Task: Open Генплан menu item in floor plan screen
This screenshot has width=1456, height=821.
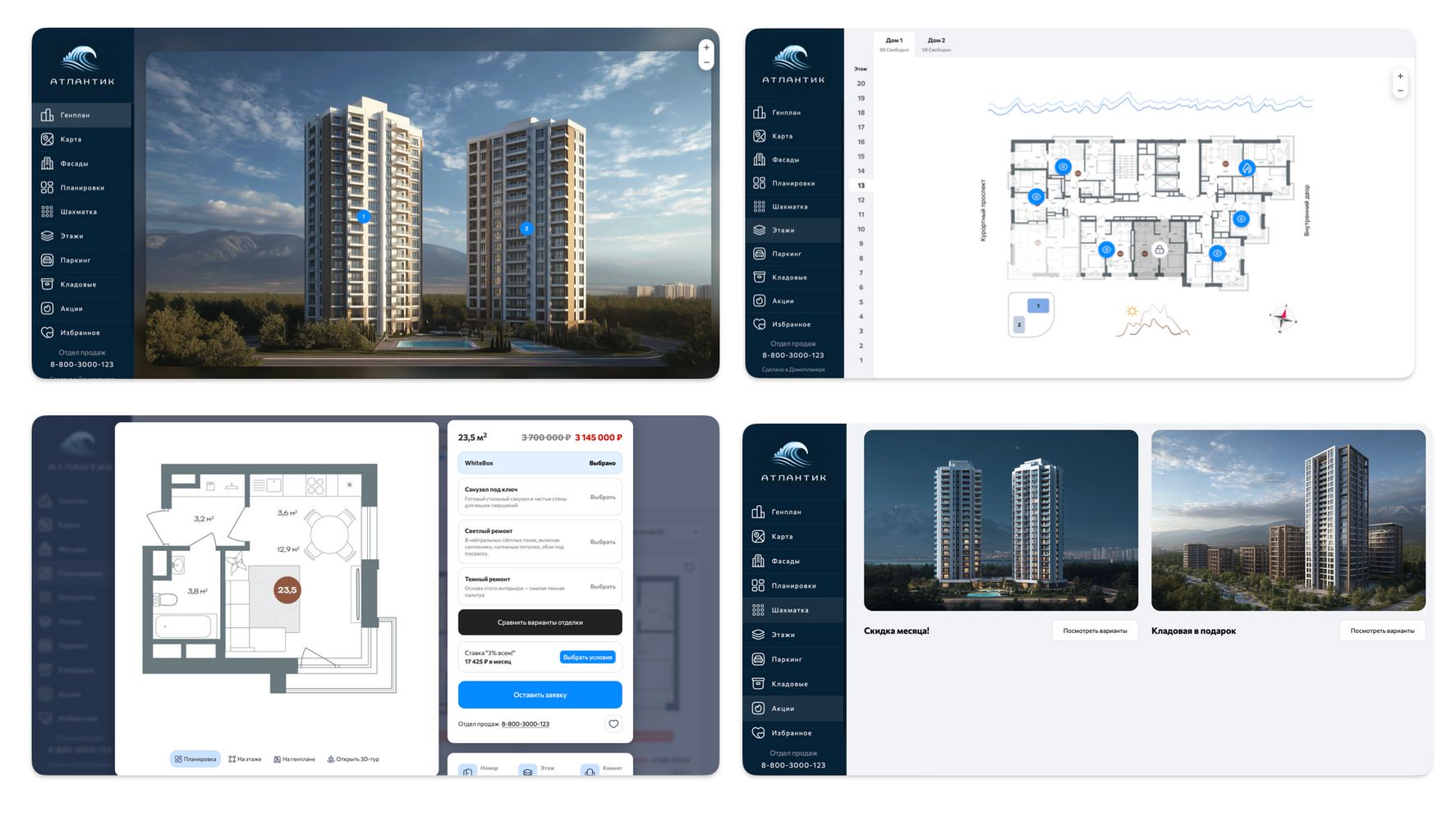Action: [x=794, y=112]
